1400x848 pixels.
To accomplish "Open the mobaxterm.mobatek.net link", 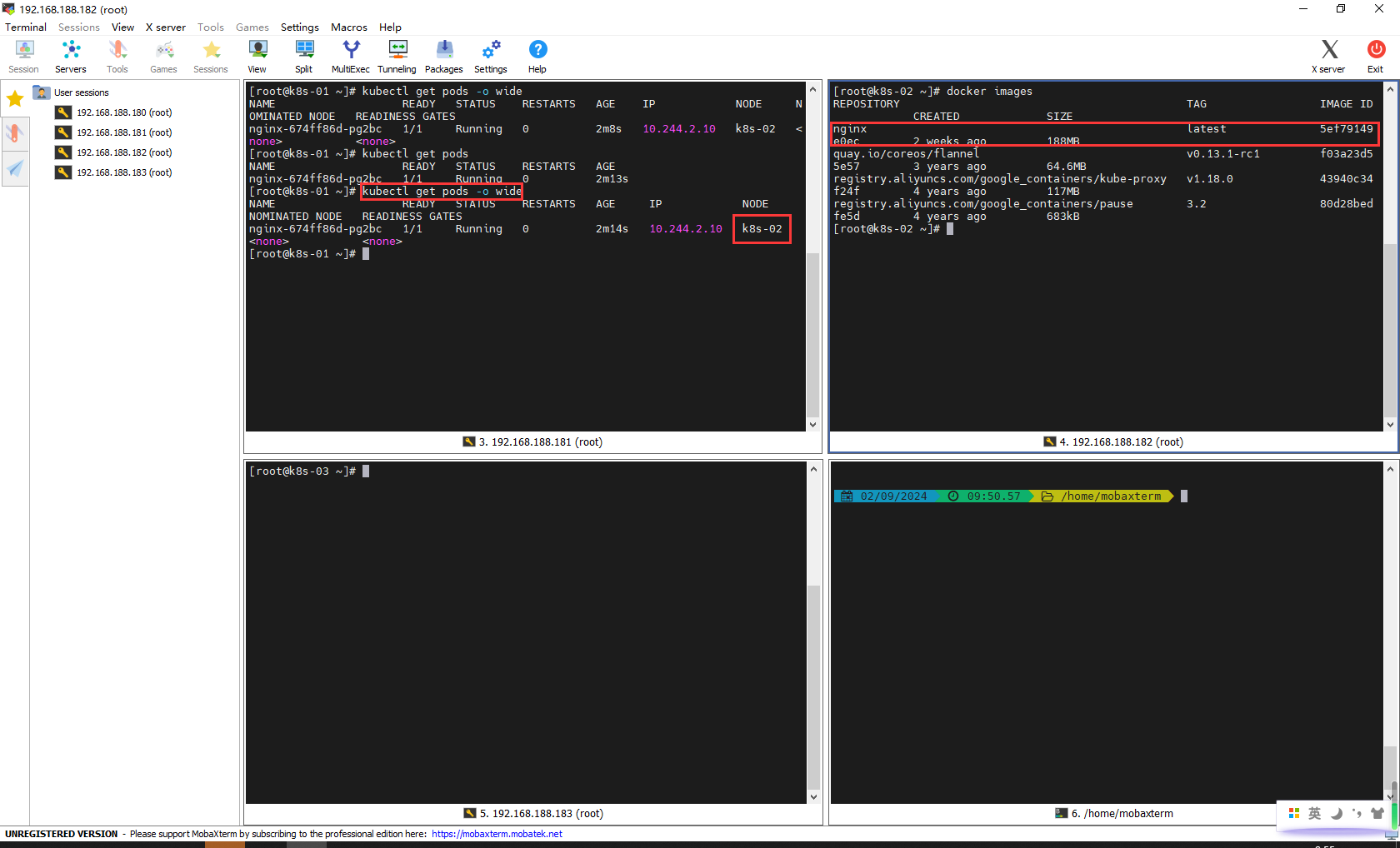I will [497, 834].
